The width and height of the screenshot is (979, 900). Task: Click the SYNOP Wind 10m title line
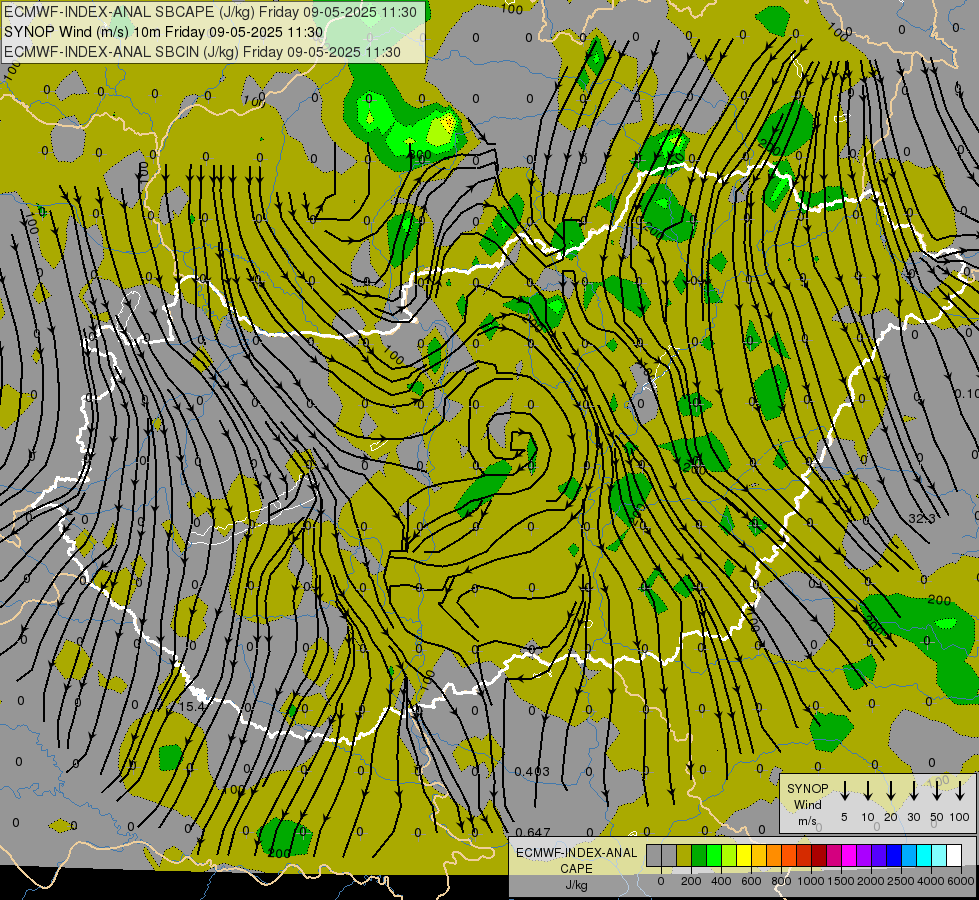[x=164, y=32]
